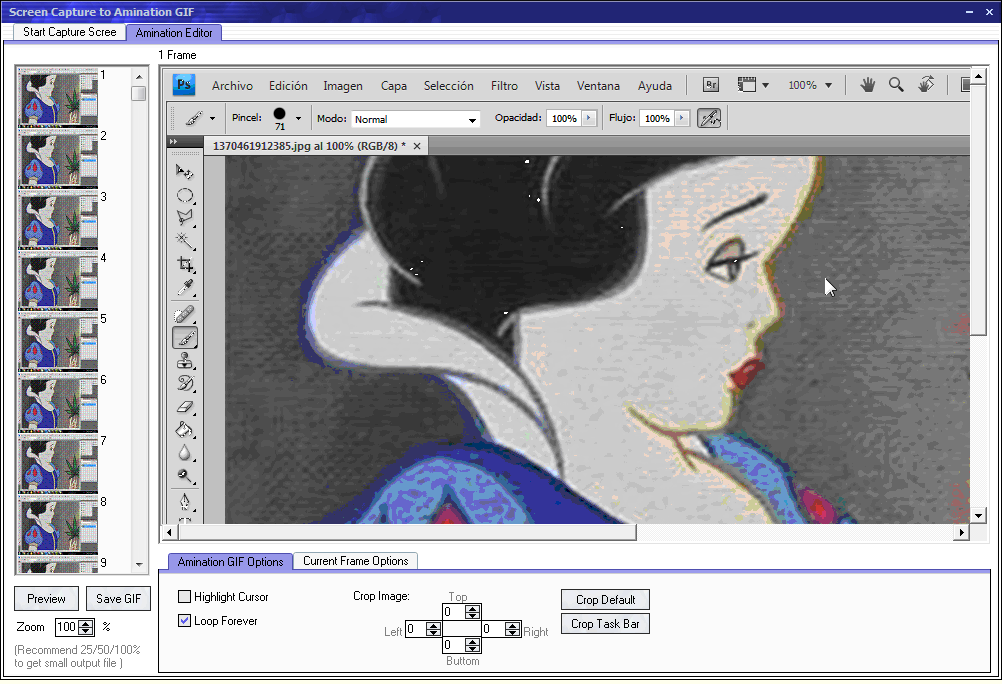1002x684 pixels.
Task: Select the Clone Stamp tool
Action: click(185, 361)
